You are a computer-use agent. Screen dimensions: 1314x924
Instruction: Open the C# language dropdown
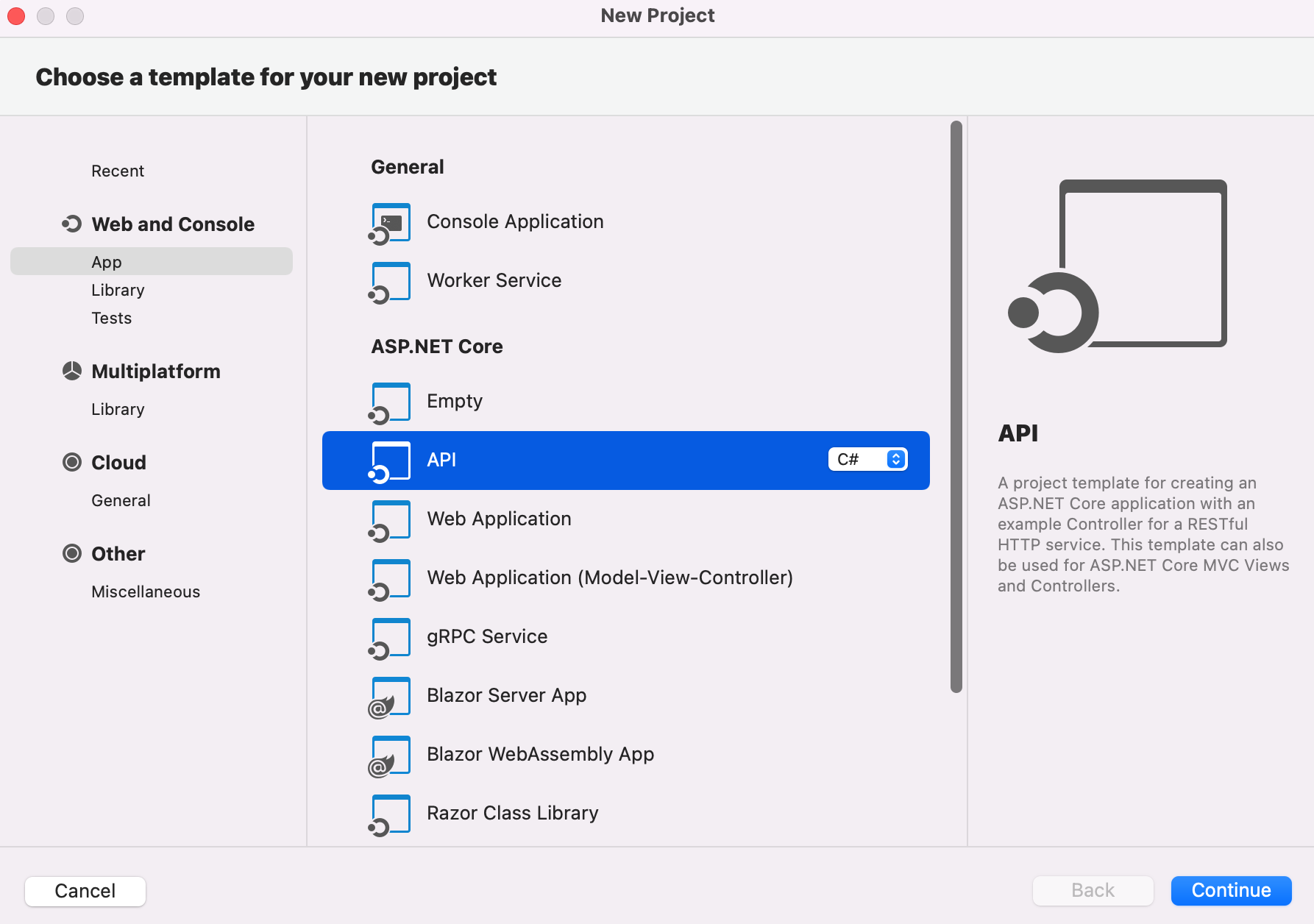point(868,459)
